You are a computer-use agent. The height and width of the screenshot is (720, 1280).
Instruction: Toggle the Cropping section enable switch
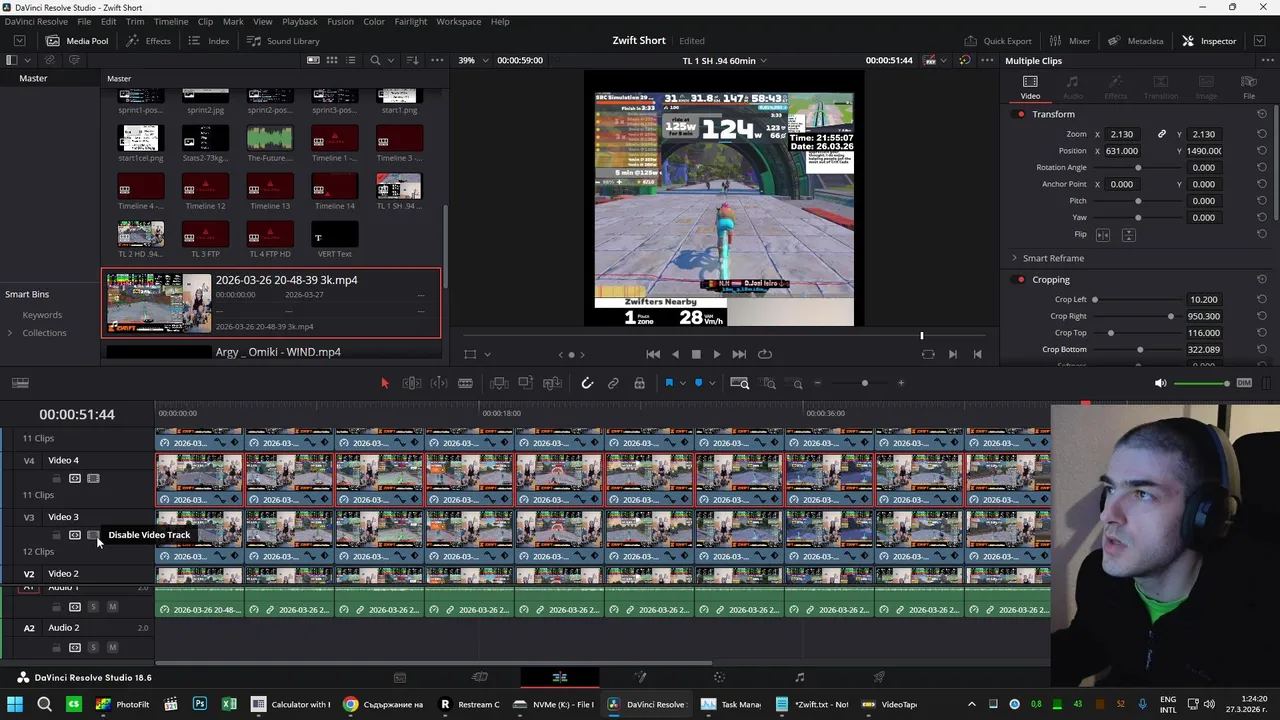coord(1020,280)
